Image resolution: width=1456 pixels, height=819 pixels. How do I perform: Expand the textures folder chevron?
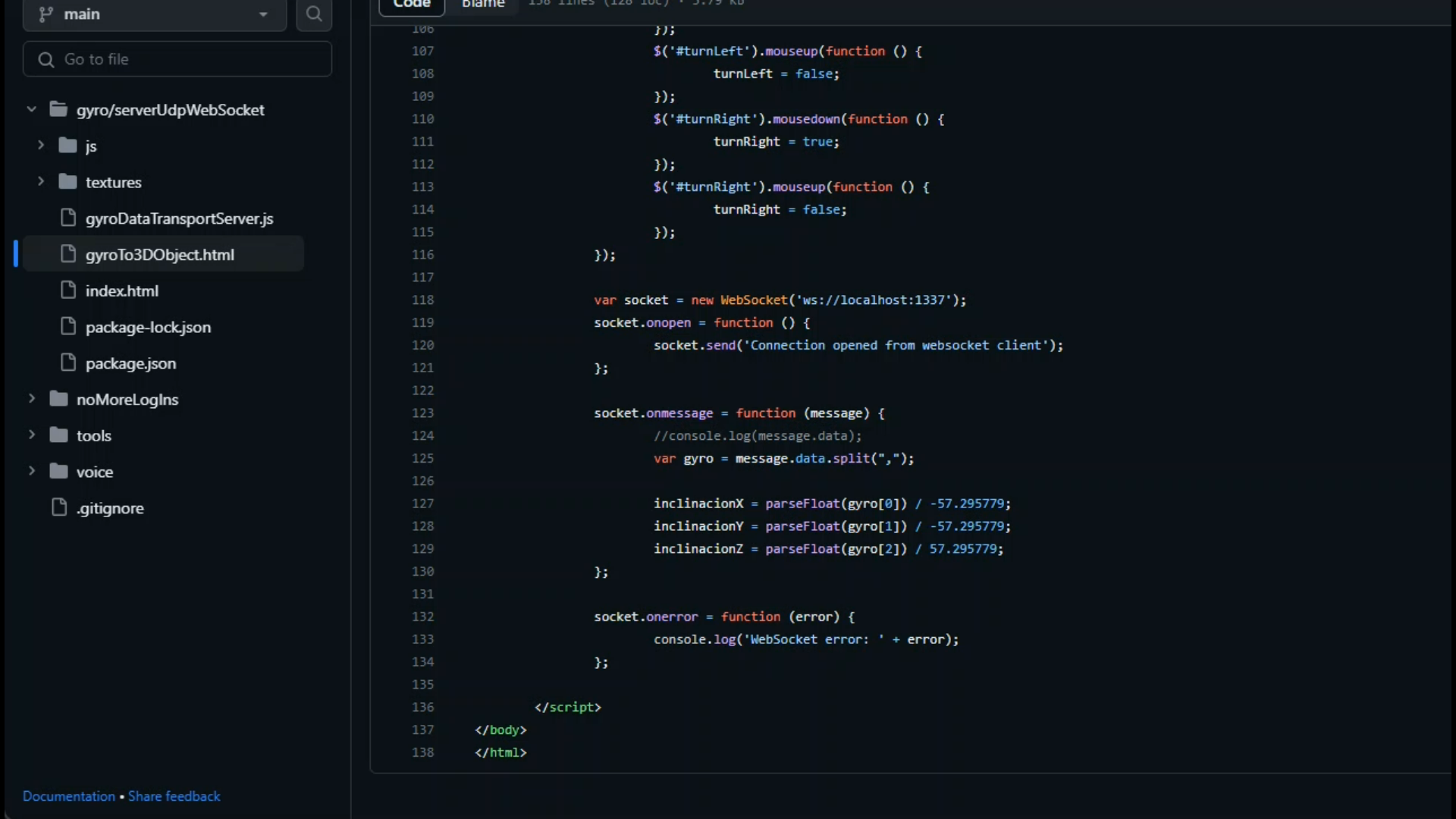pos(41,181)
